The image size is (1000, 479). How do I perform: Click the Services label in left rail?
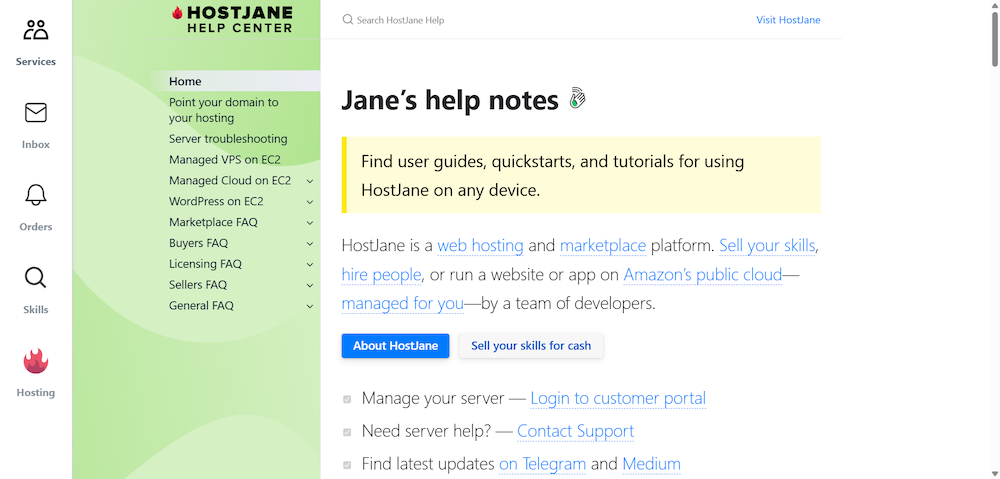[x=36, y=62]
